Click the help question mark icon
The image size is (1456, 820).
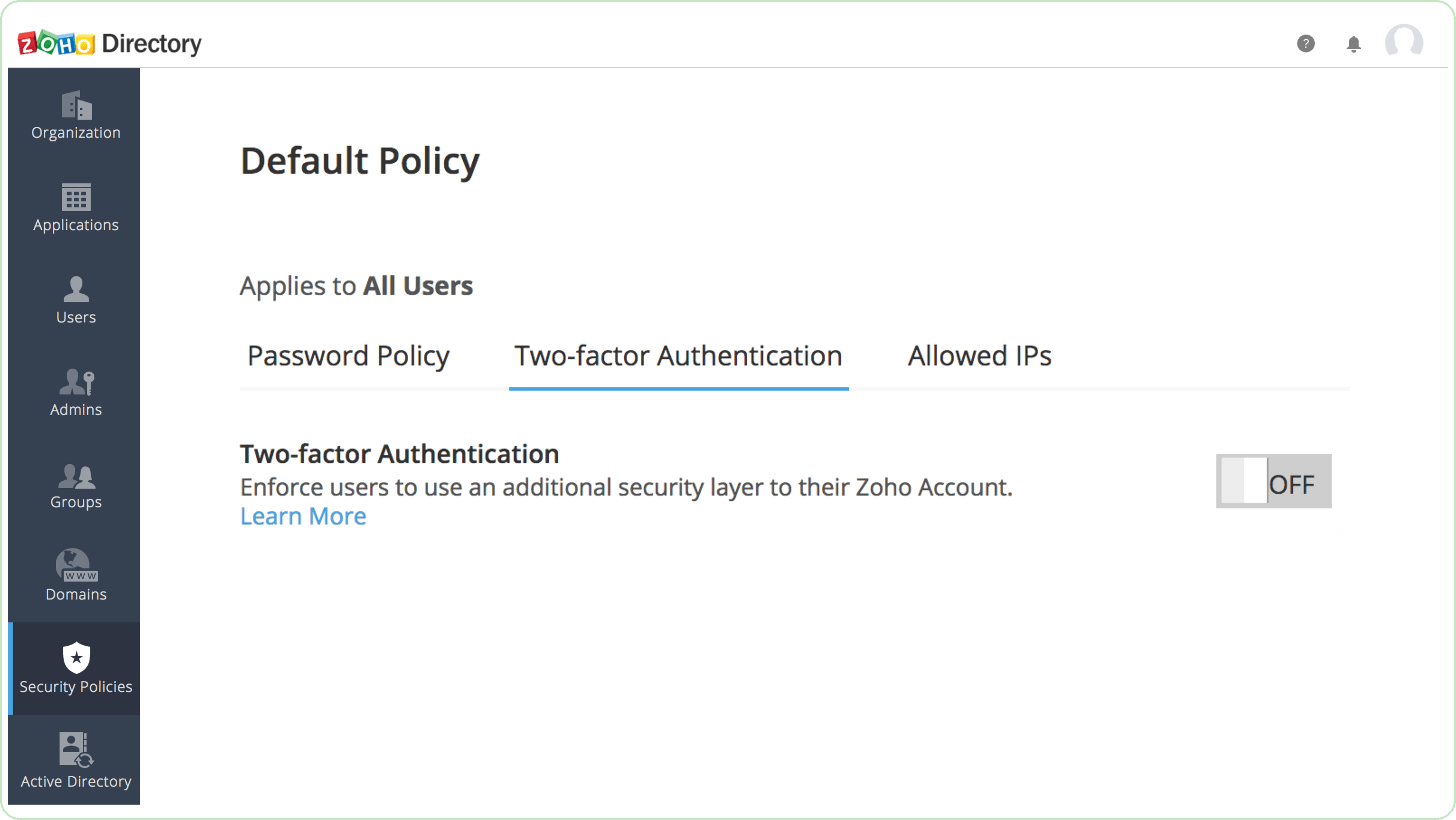click(x=1306, y=43)
